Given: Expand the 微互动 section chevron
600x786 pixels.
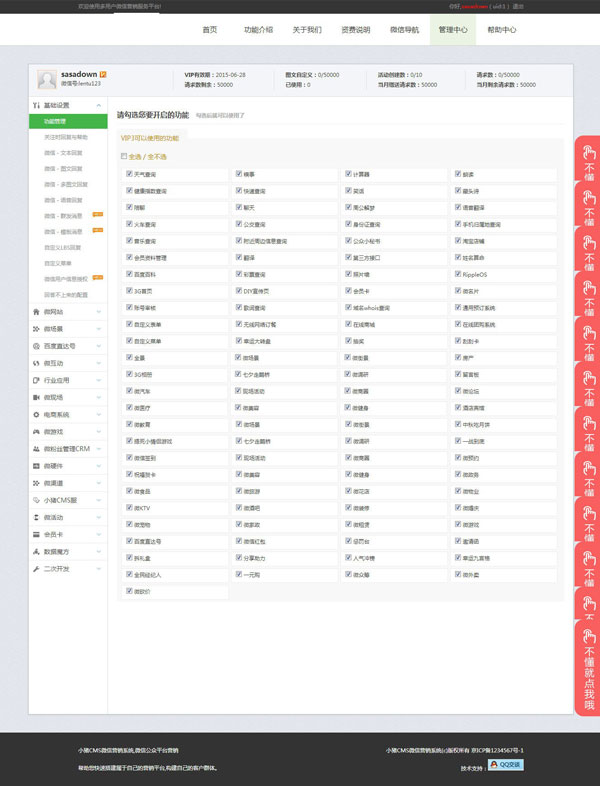Looking at the screenshot, I should point(99,363).
